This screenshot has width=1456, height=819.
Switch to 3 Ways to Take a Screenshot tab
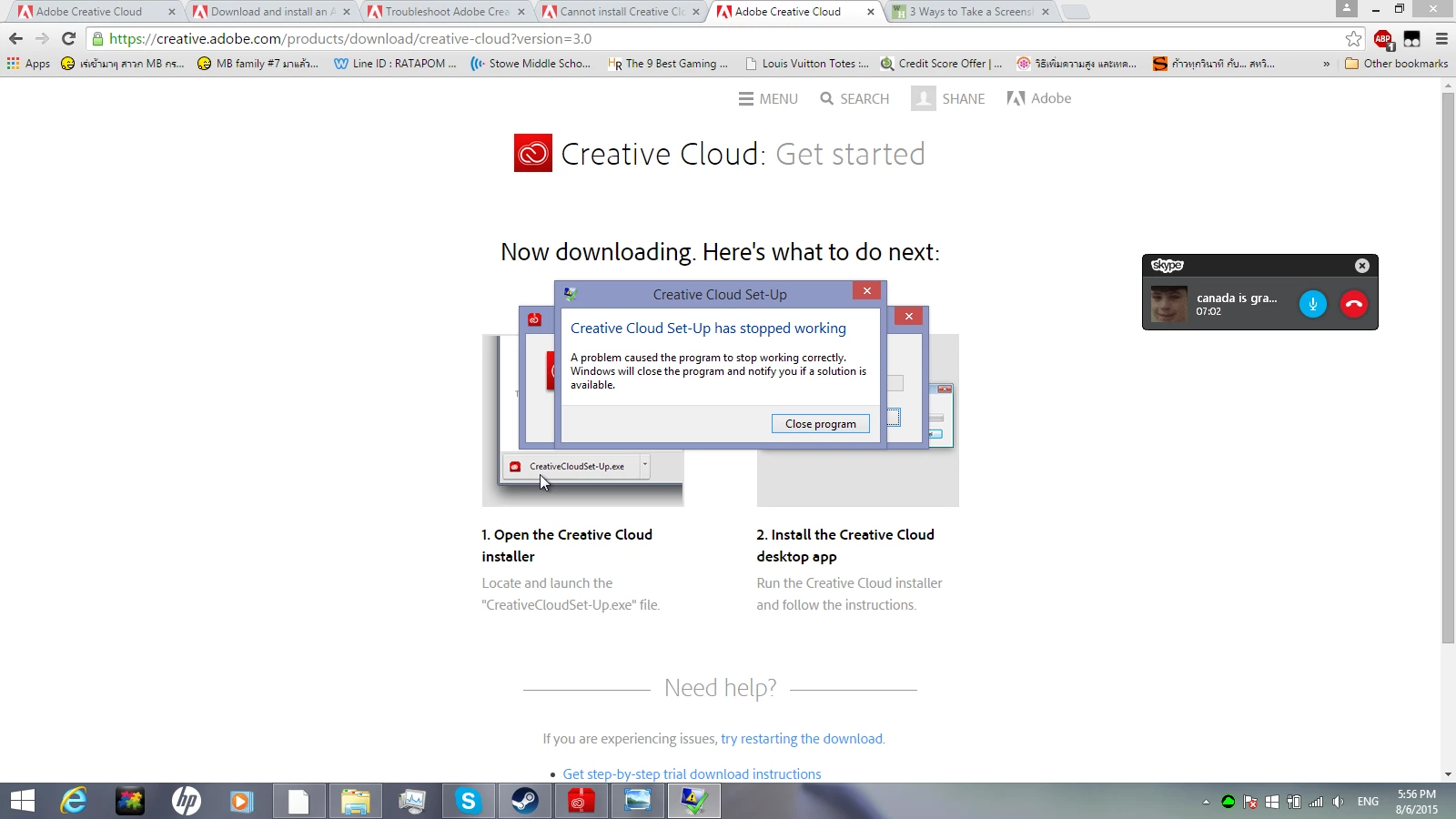pyautogui.click(x=967, y=12)
